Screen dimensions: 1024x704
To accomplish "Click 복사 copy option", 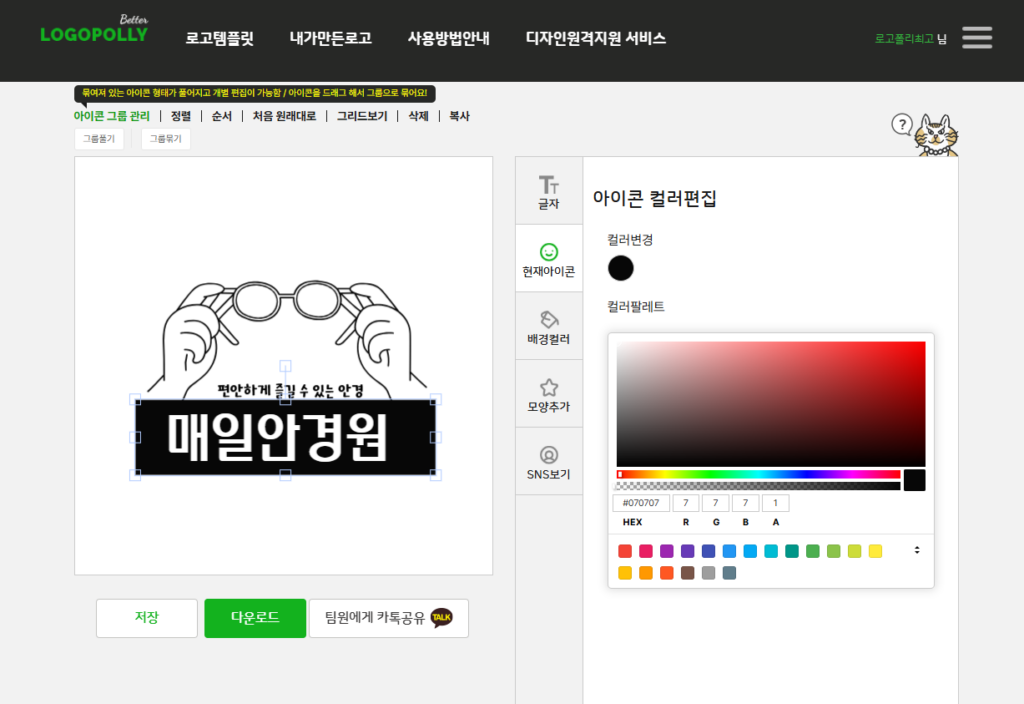I will 459,116.
